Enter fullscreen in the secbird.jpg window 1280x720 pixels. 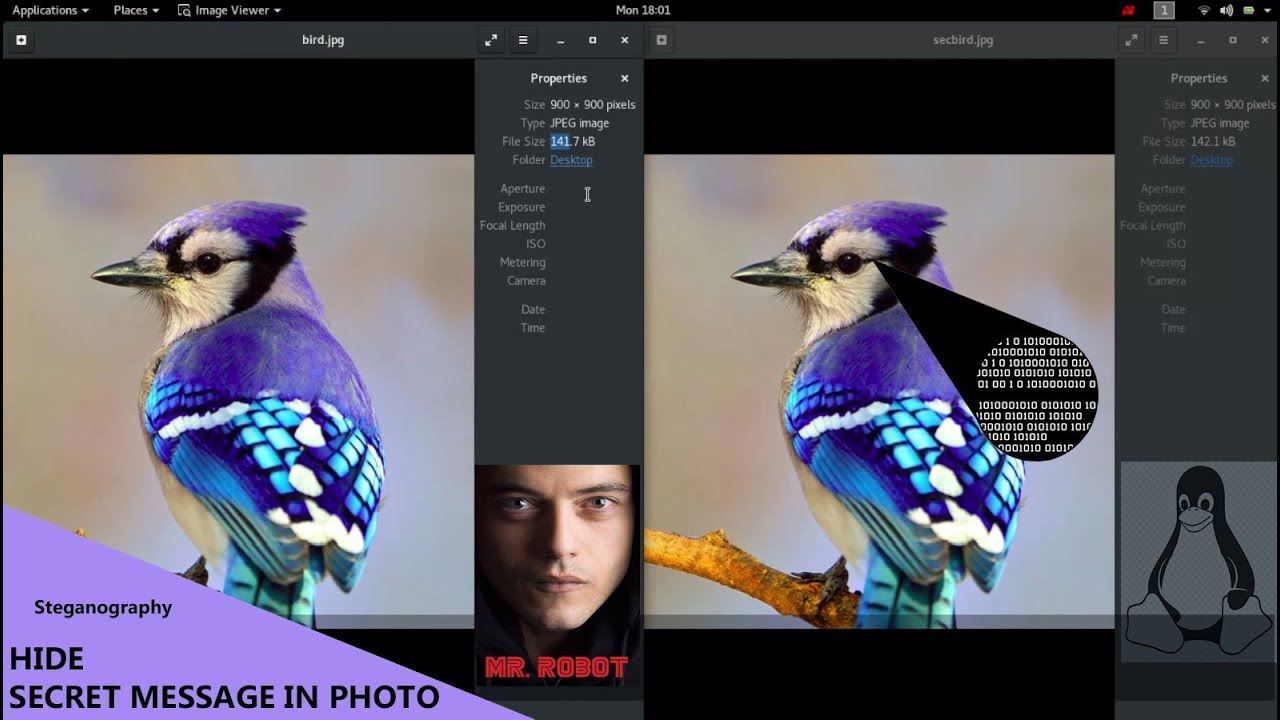[x=1131, y=40]
